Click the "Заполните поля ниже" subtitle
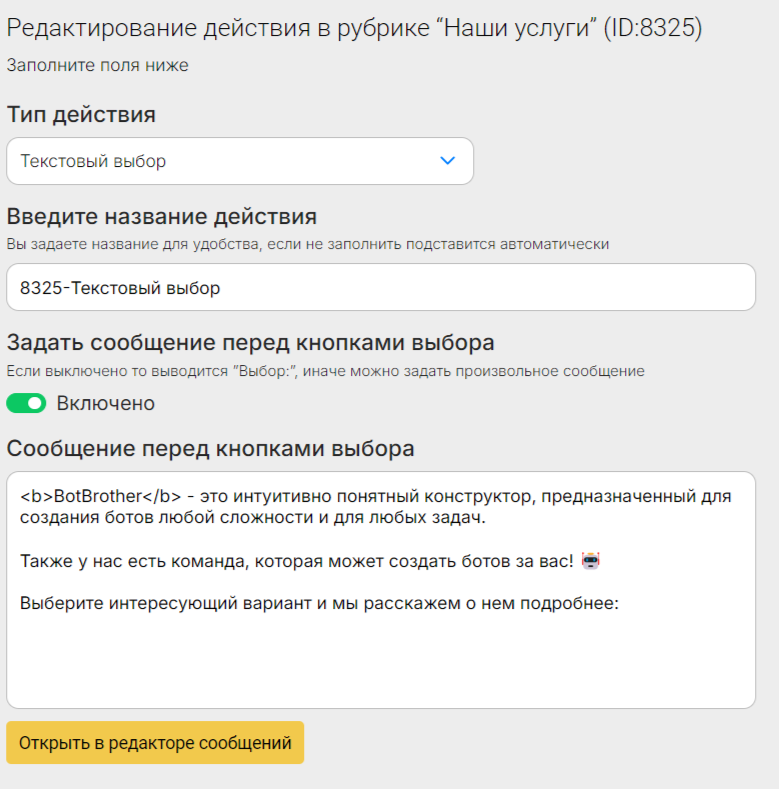This screenshot has width=779, height=789. pos(98,65)
